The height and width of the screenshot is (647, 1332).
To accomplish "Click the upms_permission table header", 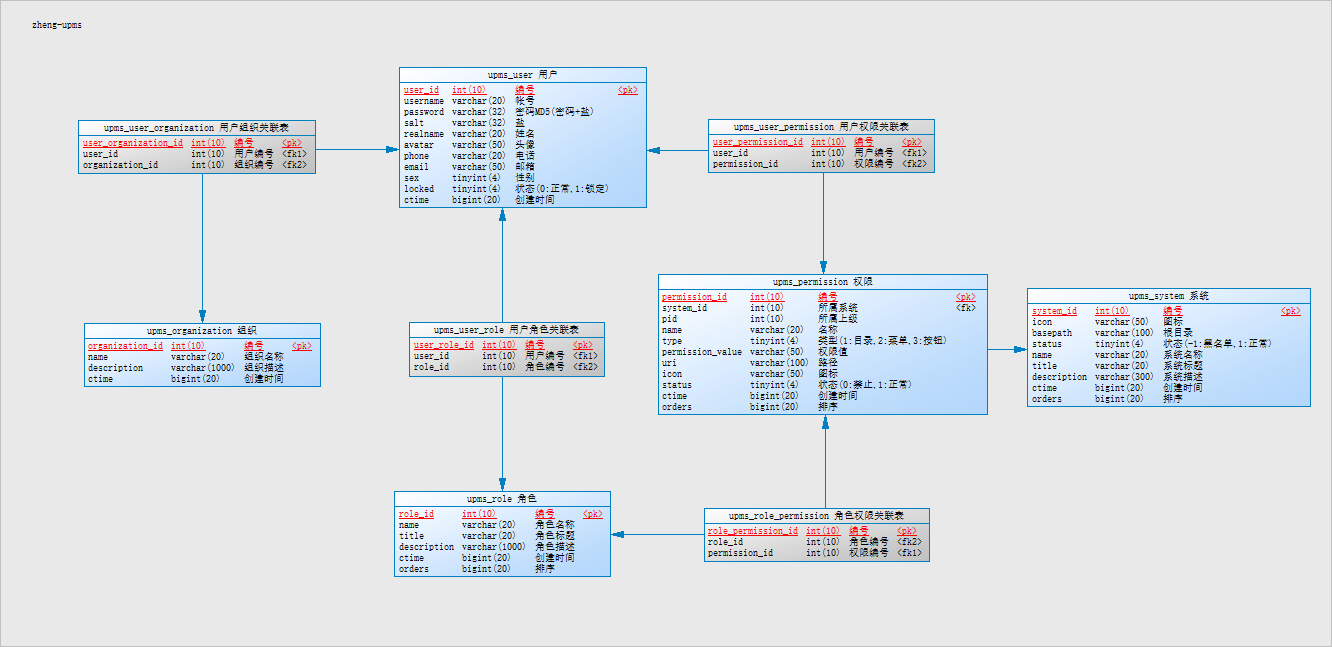I will point(823,282).
